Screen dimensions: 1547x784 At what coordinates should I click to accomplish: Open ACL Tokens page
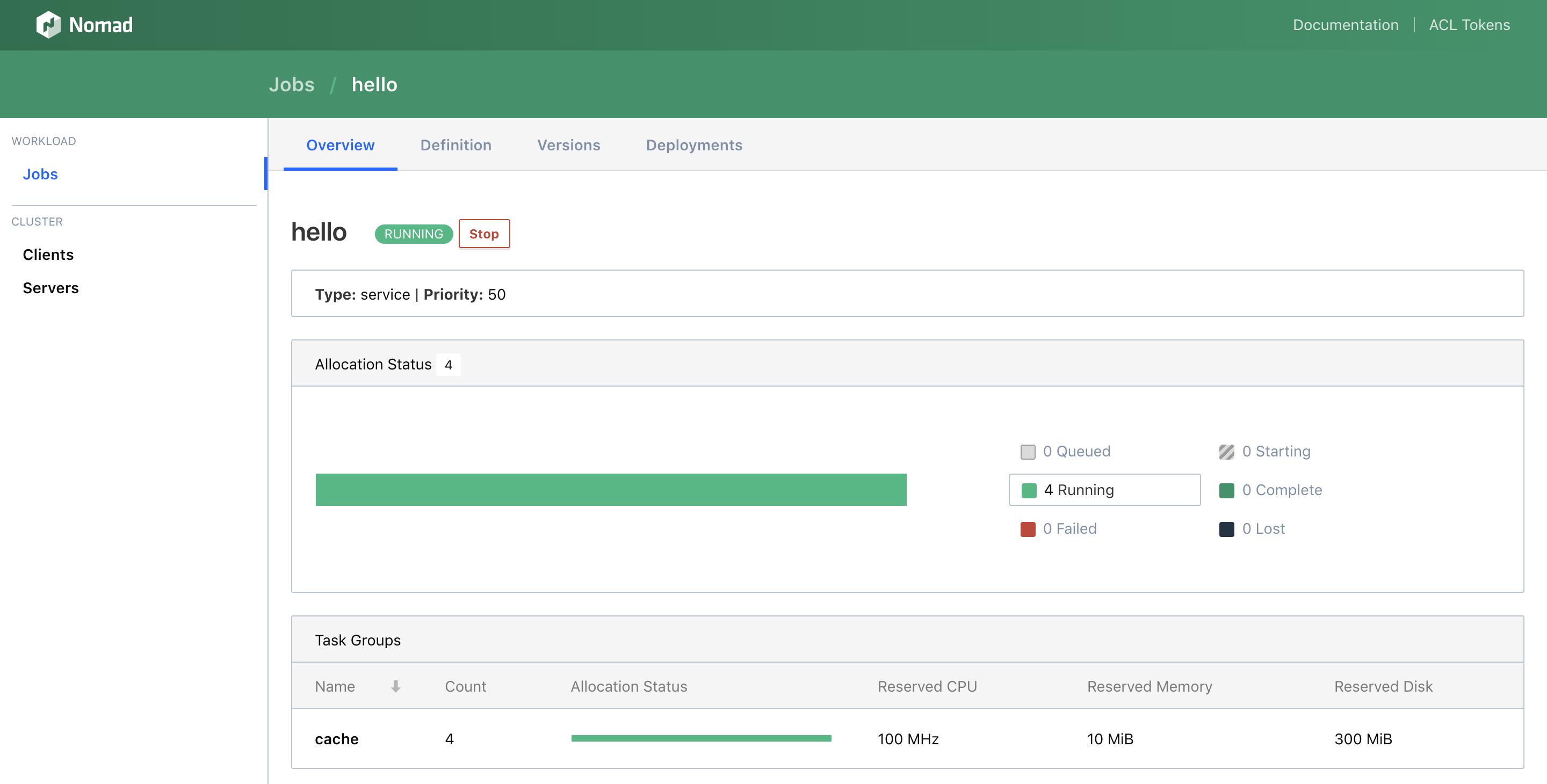pos(1469,25)
